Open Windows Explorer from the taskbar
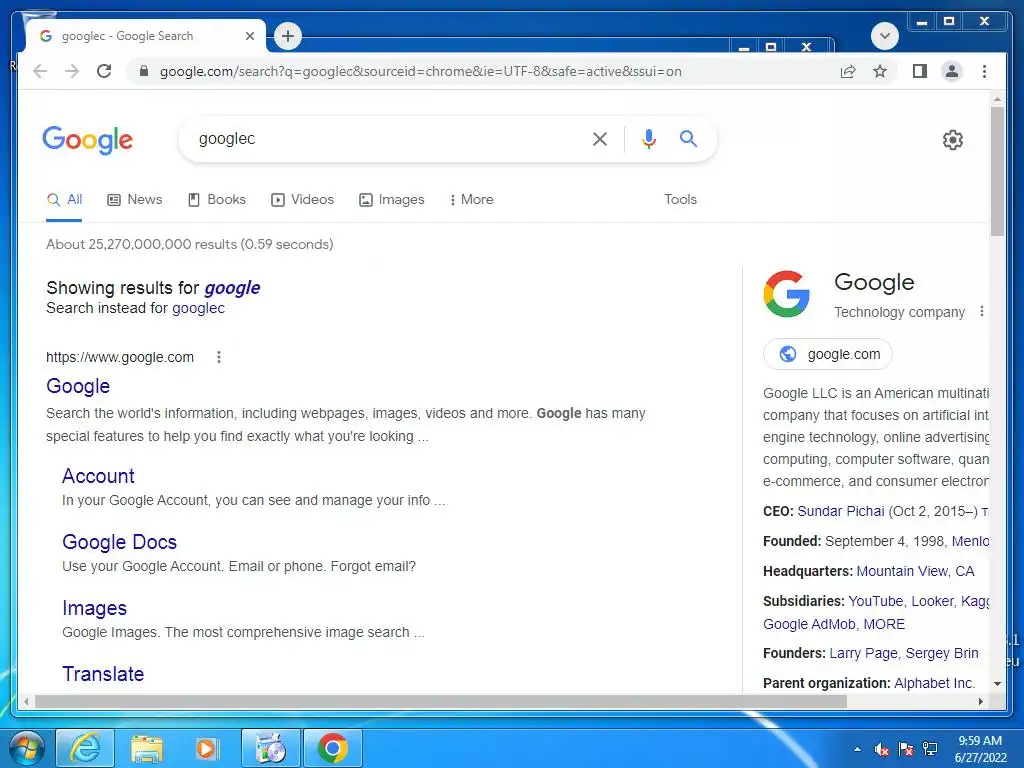 (x=146, y=748)
